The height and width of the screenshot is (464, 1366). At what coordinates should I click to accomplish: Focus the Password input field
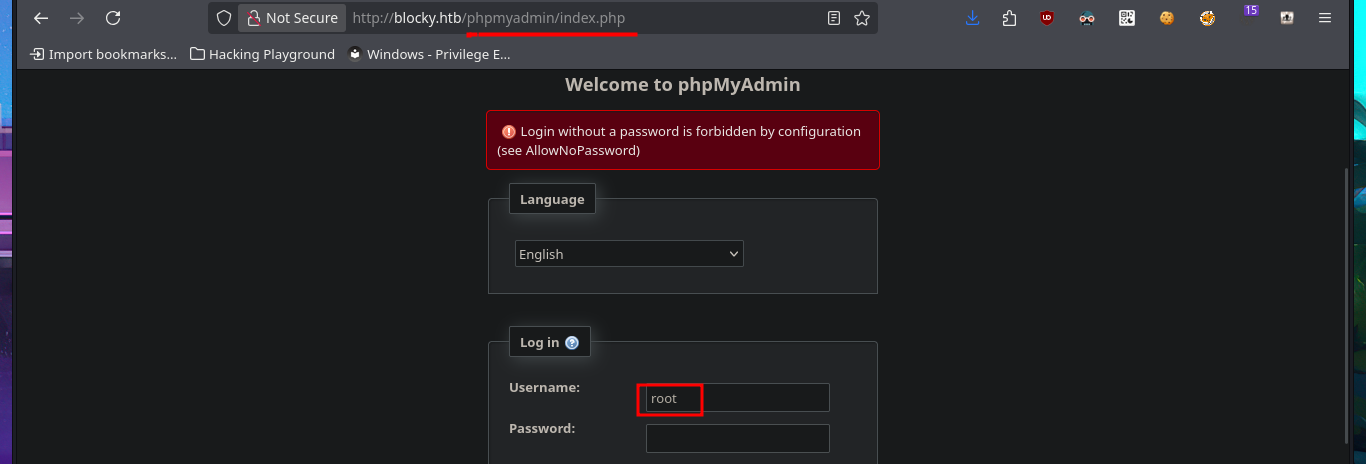click(x=737, y=438)
